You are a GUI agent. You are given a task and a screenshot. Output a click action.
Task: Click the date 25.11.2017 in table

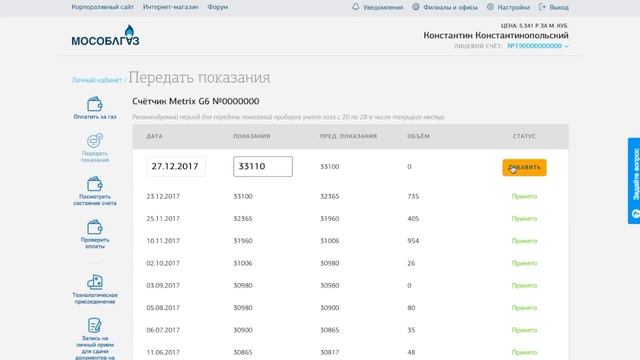click(163, 219)
